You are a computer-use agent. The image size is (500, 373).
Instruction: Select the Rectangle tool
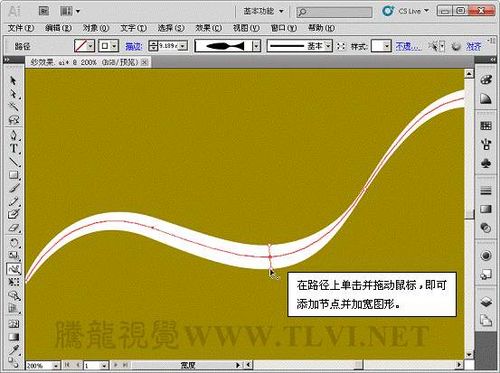pyautogui.click(x=14, y=175)
